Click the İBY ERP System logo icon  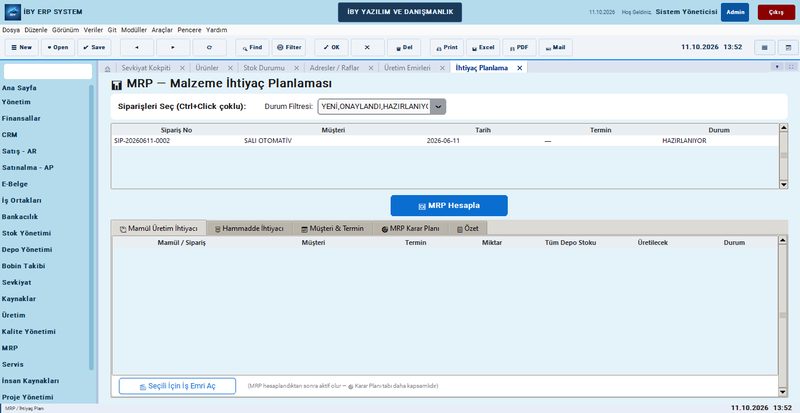click(13, 12)
